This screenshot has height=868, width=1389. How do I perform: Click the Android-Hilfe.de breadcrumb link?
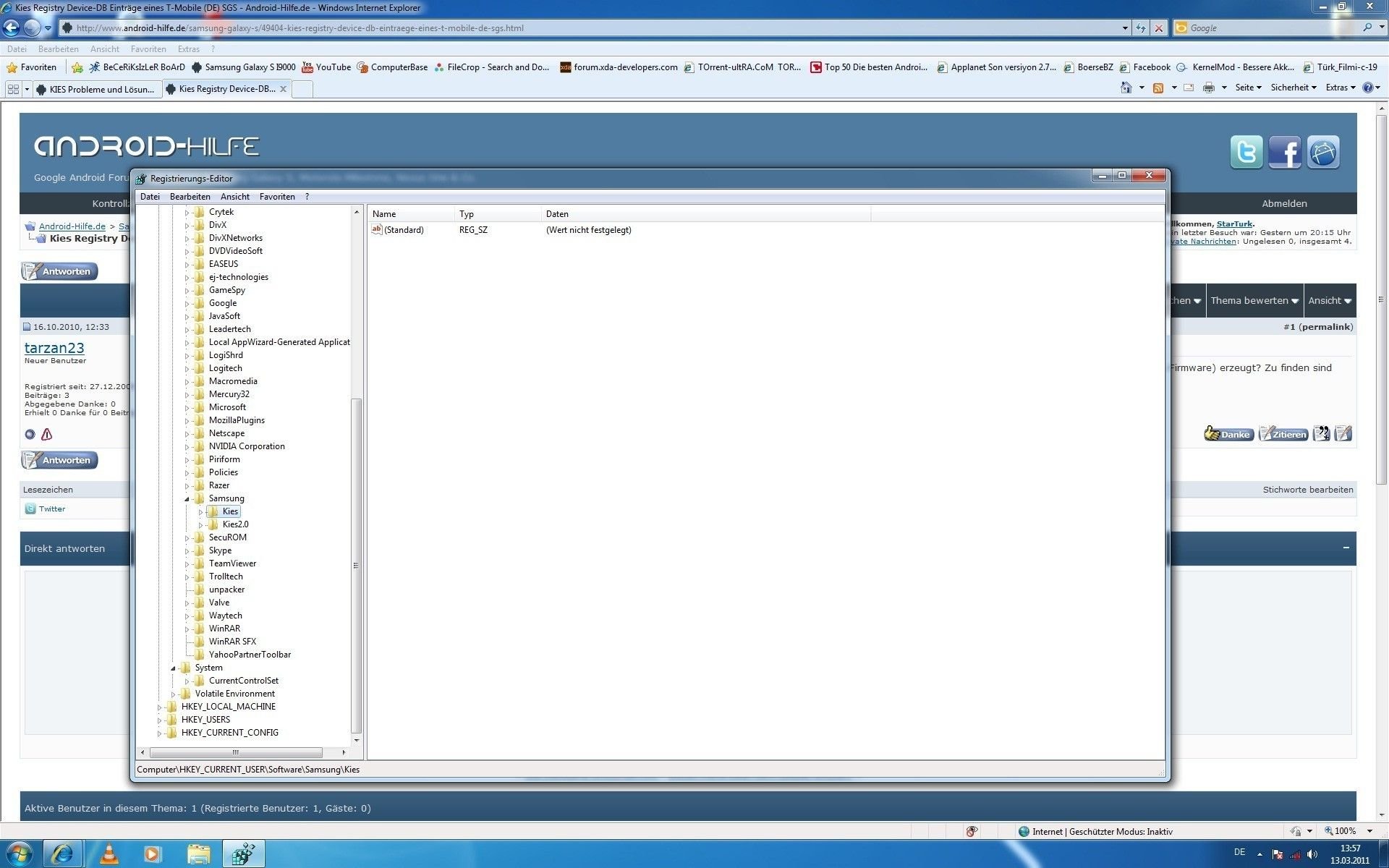click(72, 226)
